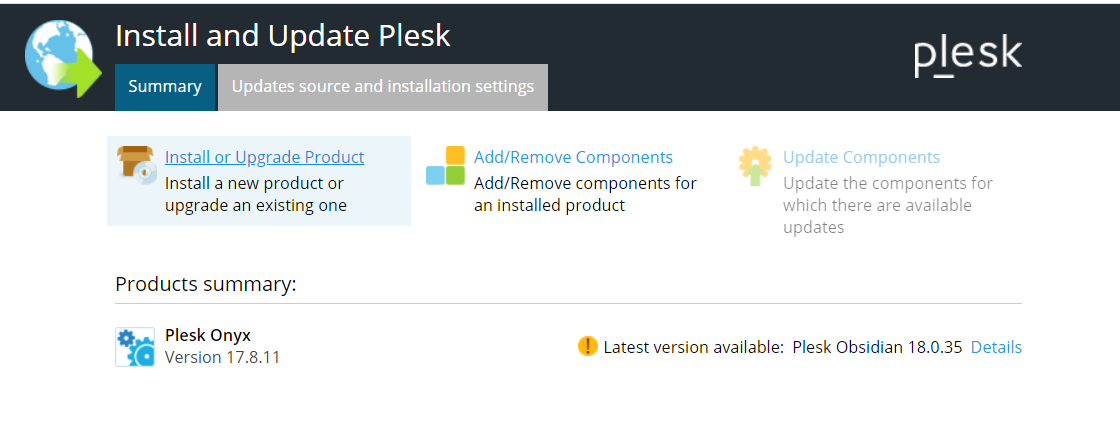Viewport: 1120px width, 435px height.
Task: Click the globe with green arrow icon
Action: 63,59
